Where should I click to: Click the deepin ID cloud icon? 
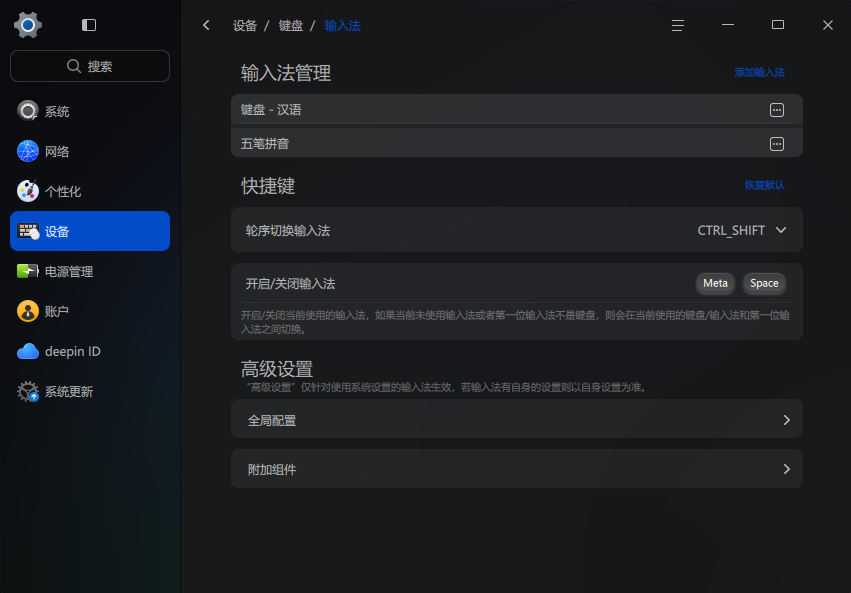(x=28, y=352)
